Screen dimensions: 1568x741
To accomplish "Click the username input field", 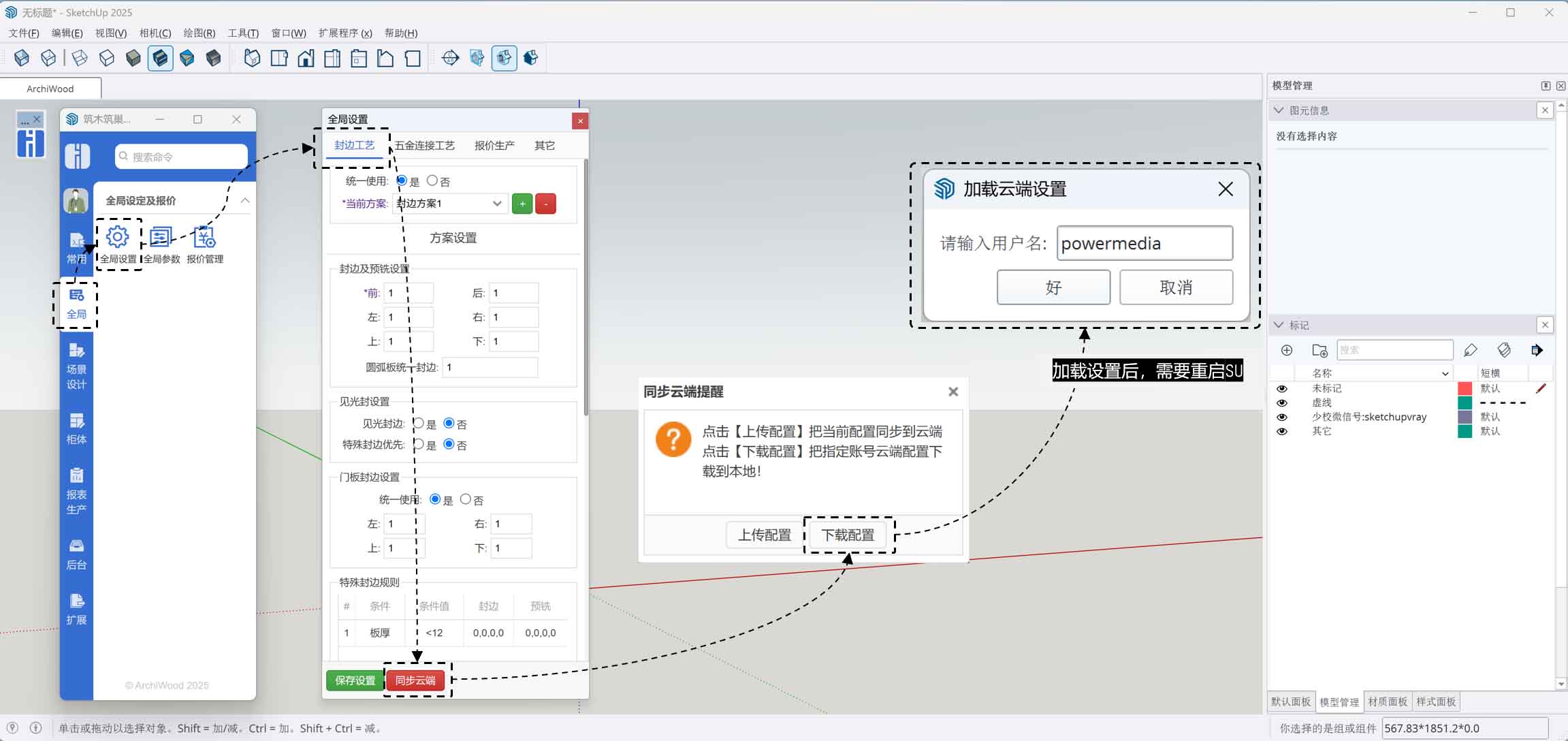I will tap(1144, 243).
